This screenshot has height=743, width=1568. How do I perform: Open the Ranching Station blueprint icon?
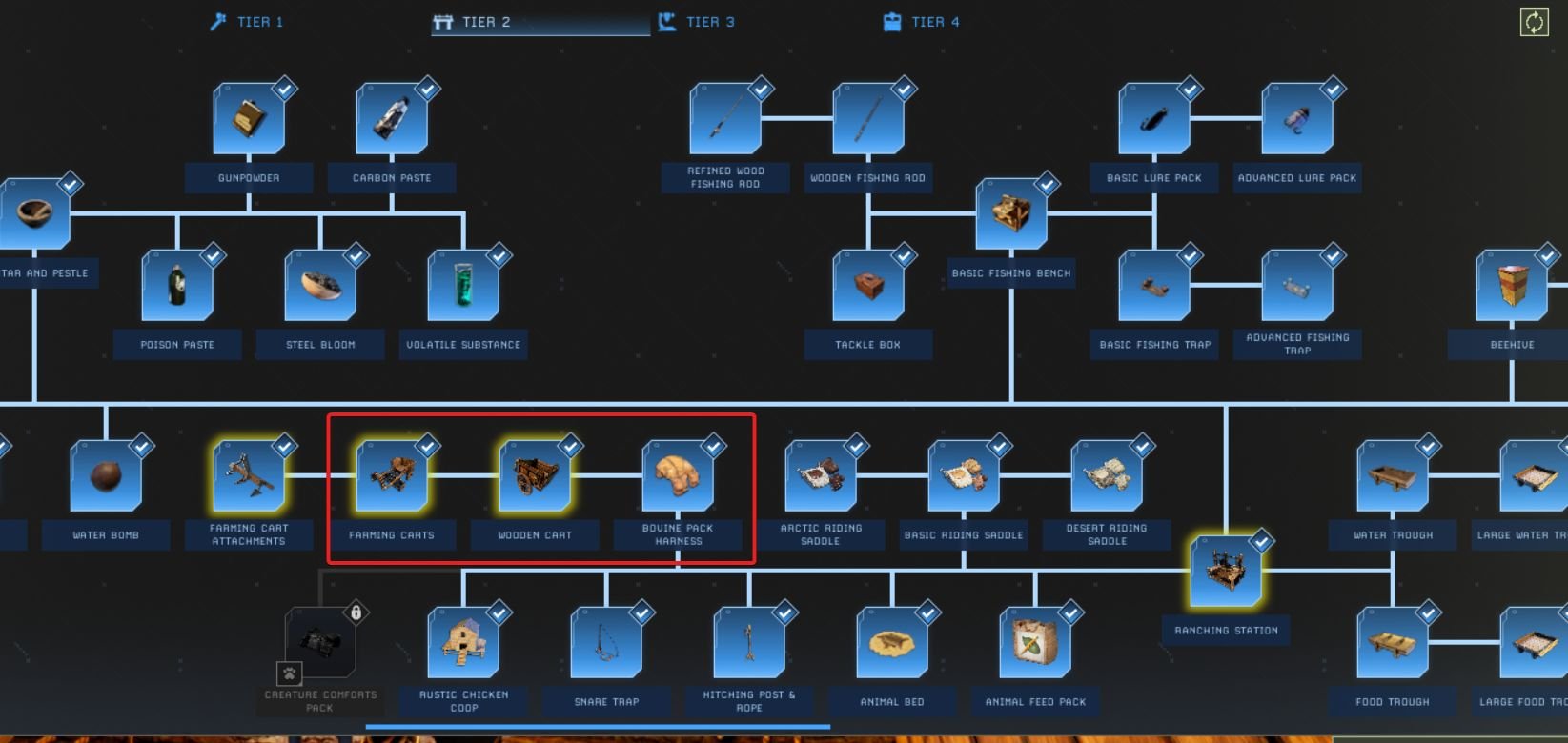click(1226, 572)
